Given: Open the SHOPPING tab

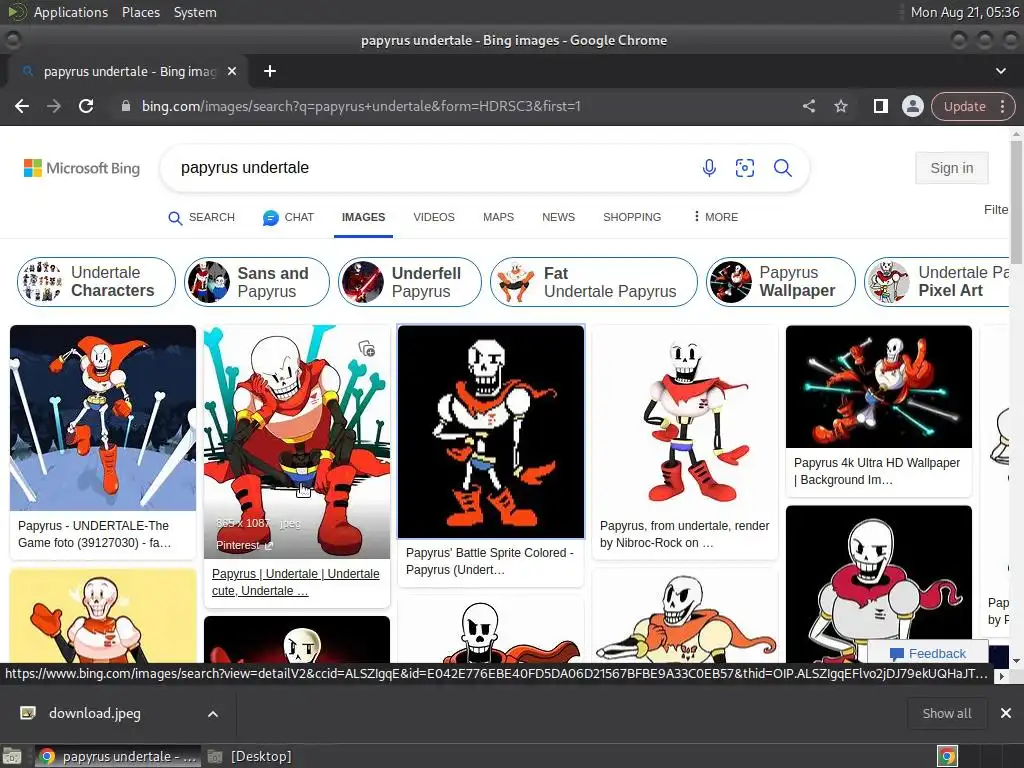Looking at the screenshot, I should pos(632,217).
